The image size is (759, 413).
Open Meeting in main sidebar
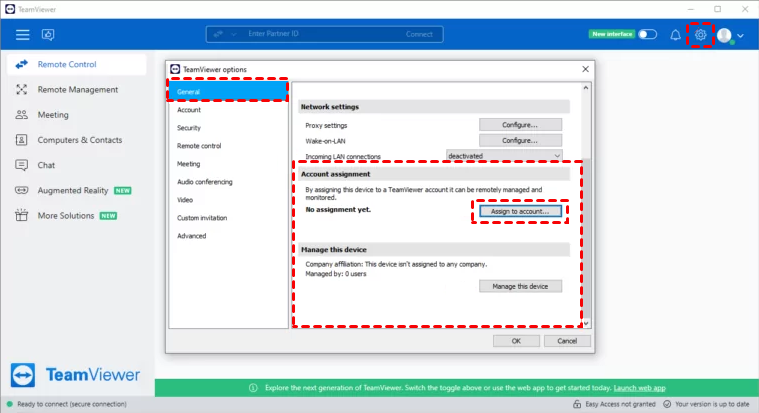tap(53, 115)
